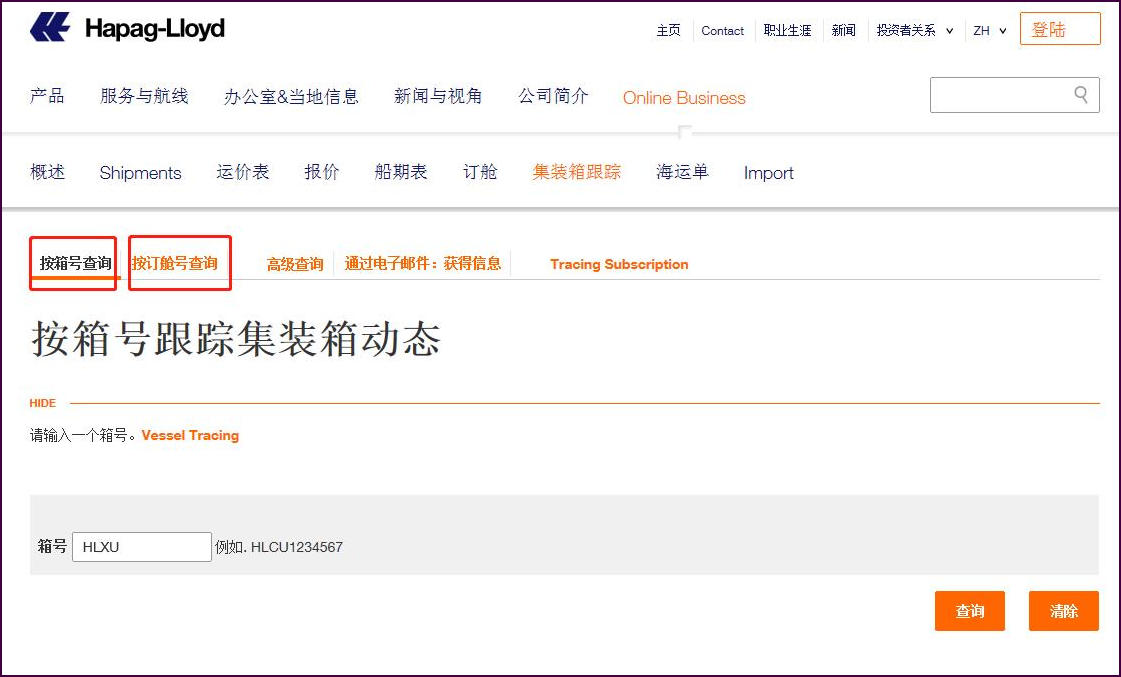The image size is (1121, 677).
Task: Click the 箱号 container number field
Action: pyautogui.click(x=142, y=547)
